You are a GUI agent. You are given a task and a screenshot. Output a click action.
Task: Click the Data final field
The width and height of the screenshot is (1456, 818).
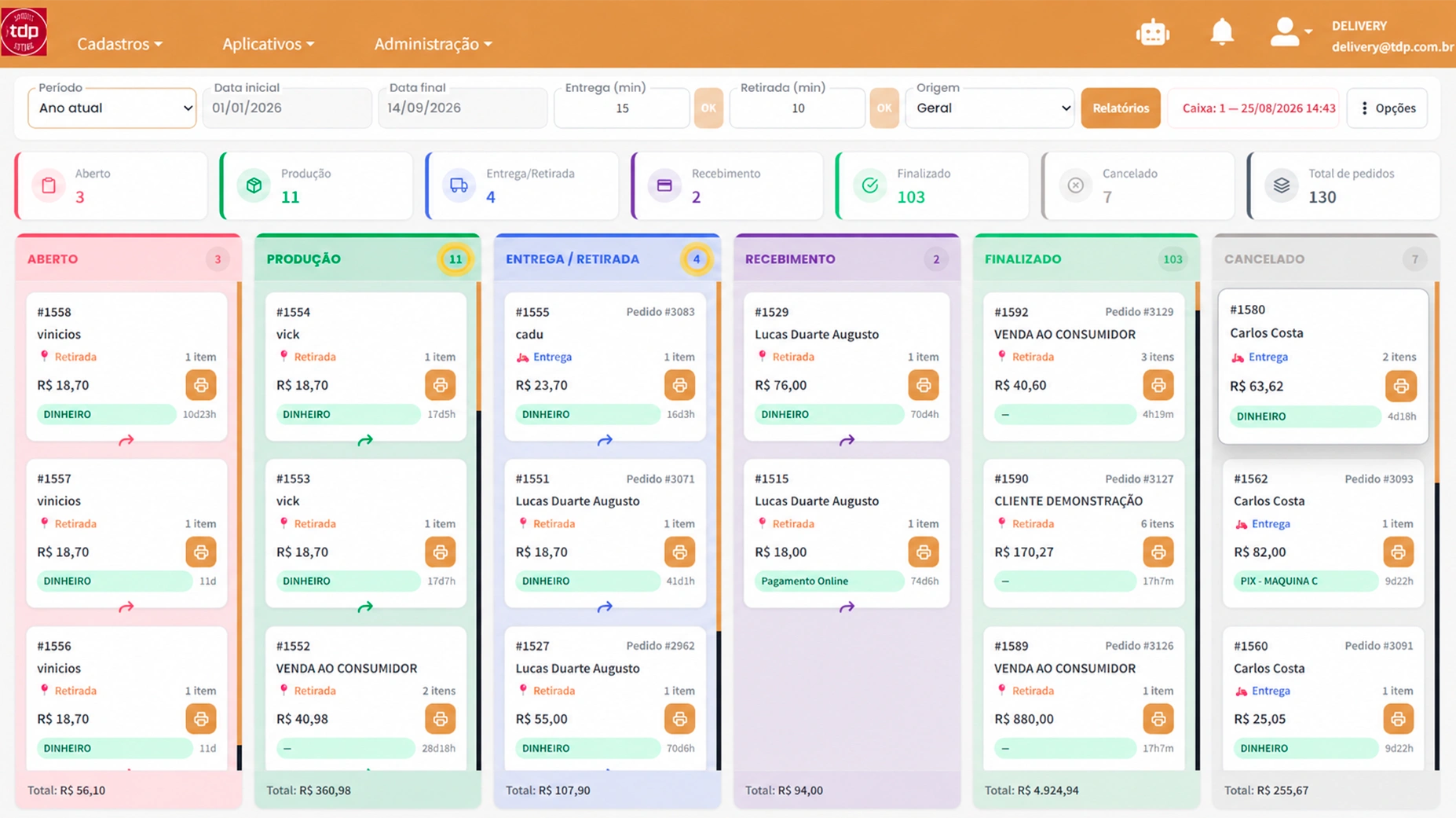(463, 108)
